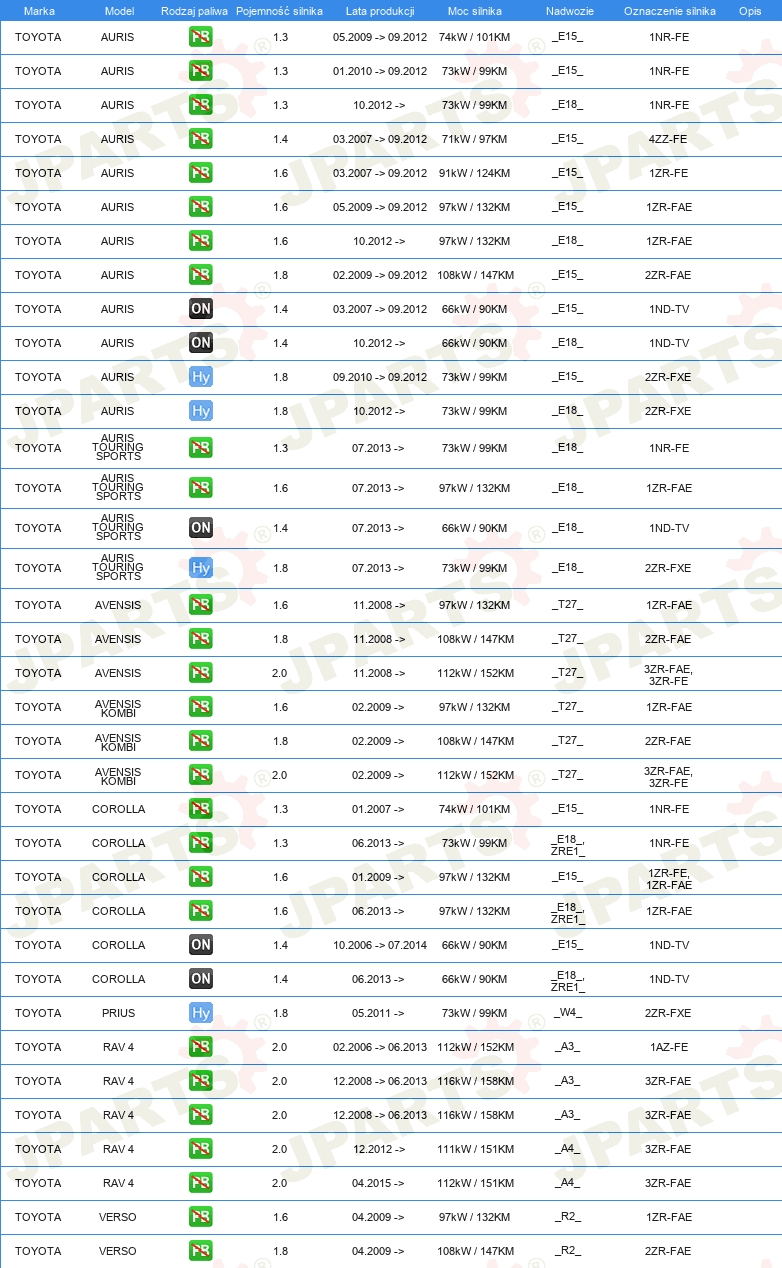
Task: Click petrol icon in Avensis Kombi 1.6 row
Action: tap(201, 707)
